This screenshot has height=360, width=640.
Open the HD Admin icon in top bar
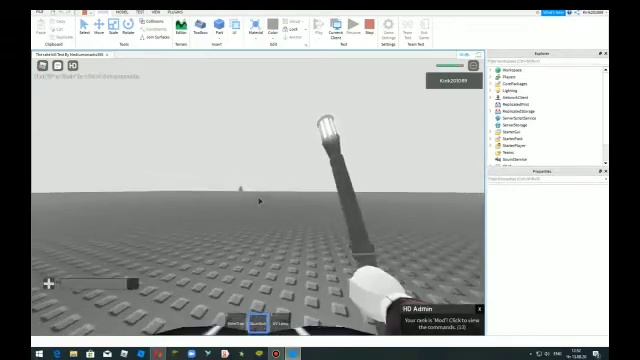(x=73, y=66)
